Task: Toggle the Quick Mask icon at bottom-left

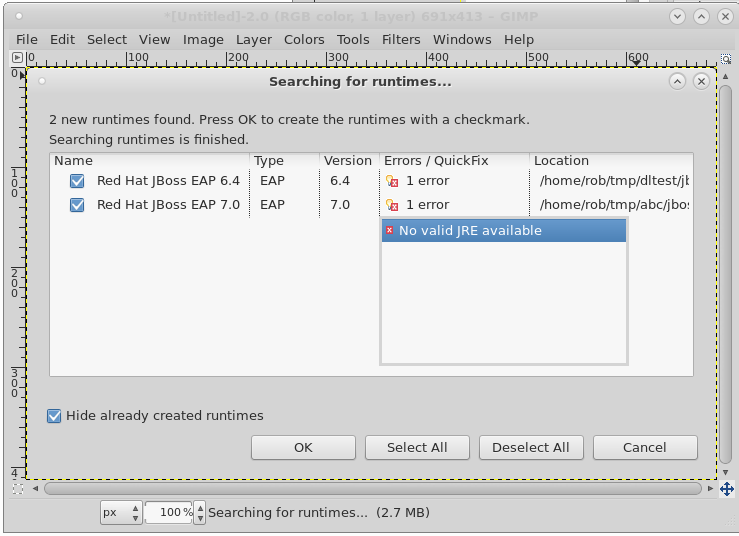Action: (x=17, y=489)
